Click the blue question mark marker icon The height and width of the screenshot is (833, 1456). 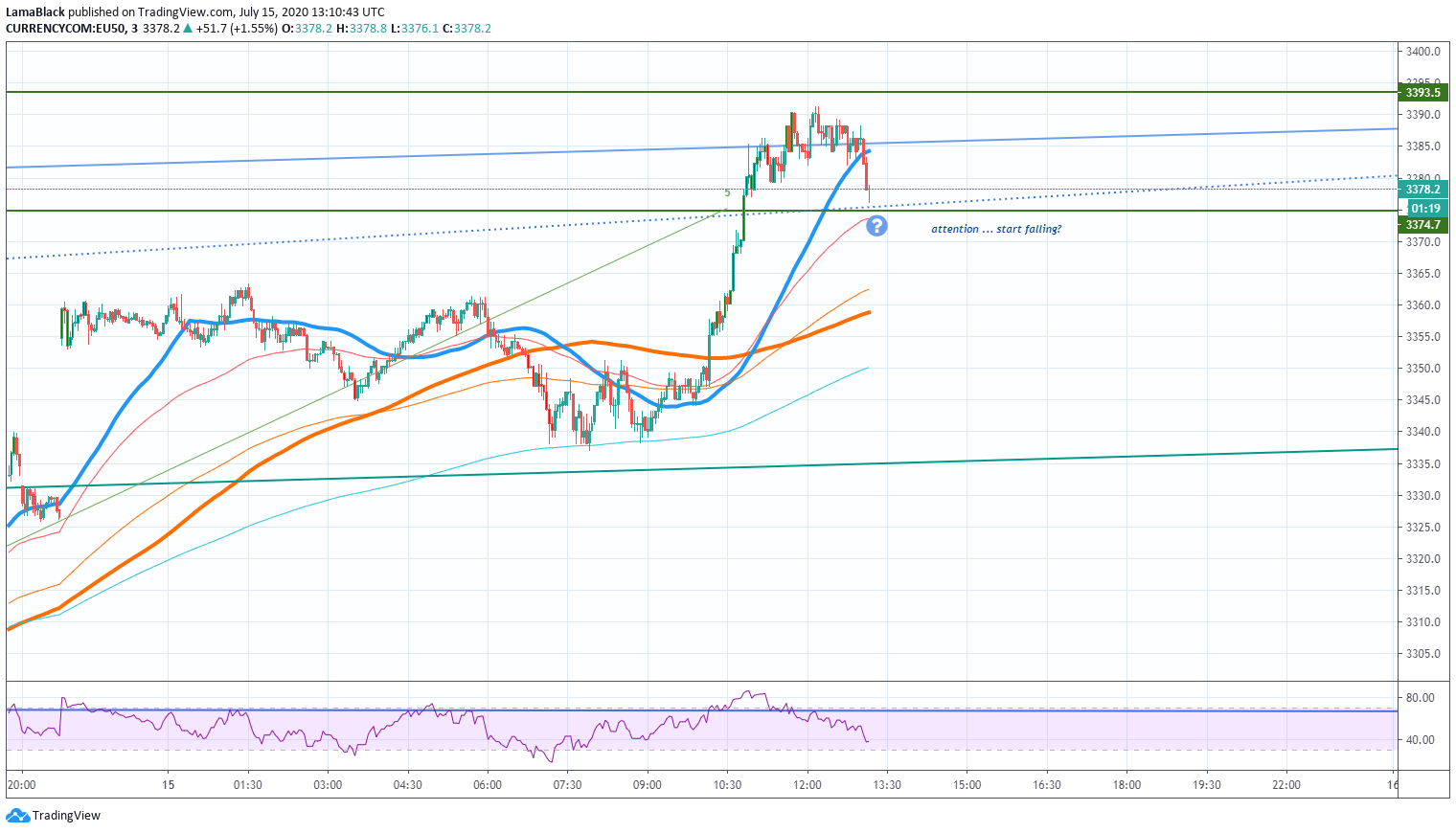876,226
